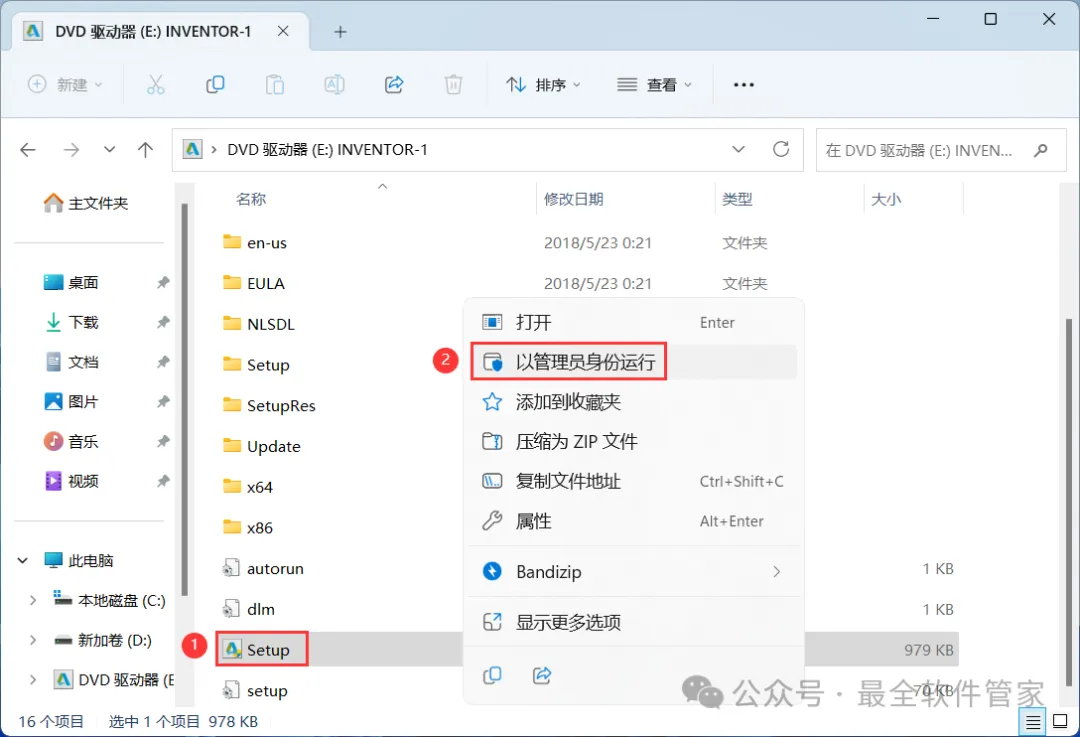Viewport: 1080px width, 737px height.
Task: Switch to large icons view in status bar
Action: [x=1061, y=722]
